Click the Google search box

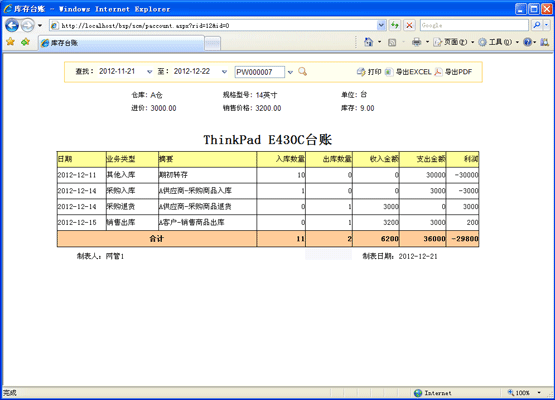coord(474,25)
